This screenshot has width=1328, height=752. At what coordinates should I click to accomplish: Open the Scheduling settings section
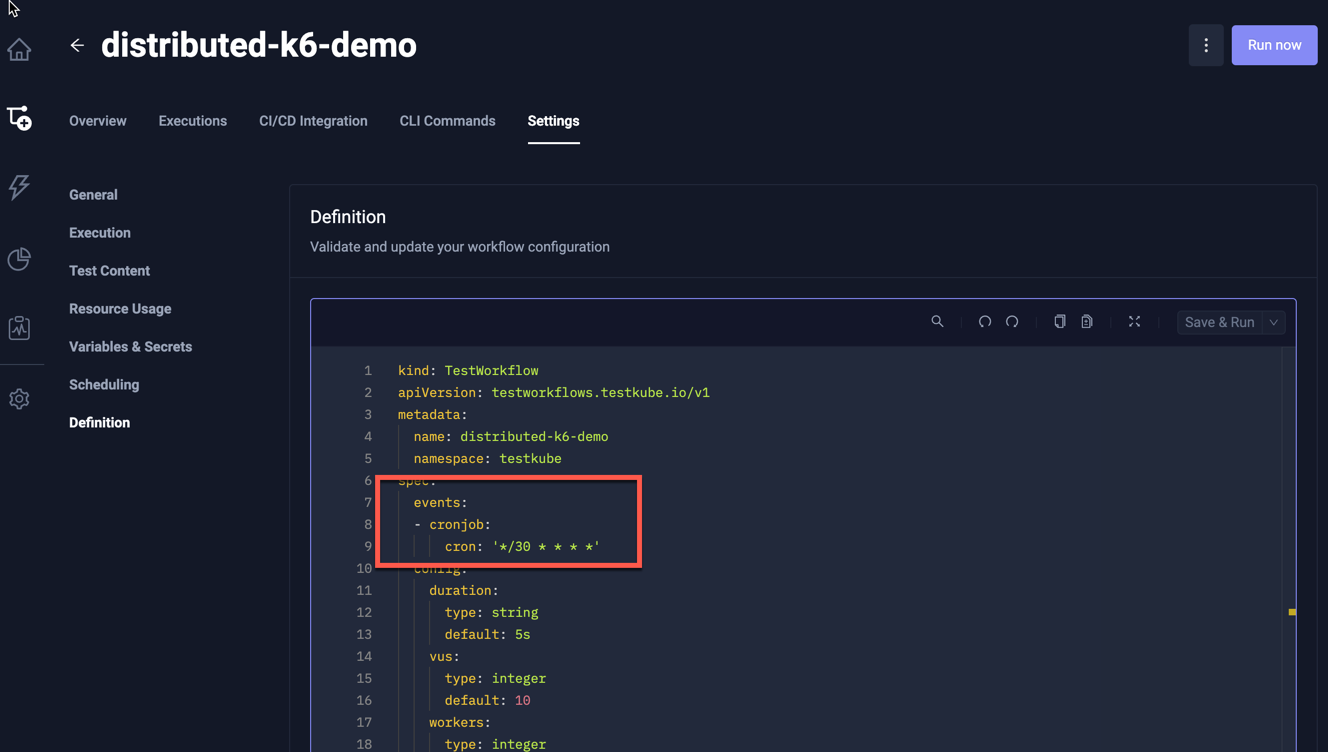[x=104, y=385]
